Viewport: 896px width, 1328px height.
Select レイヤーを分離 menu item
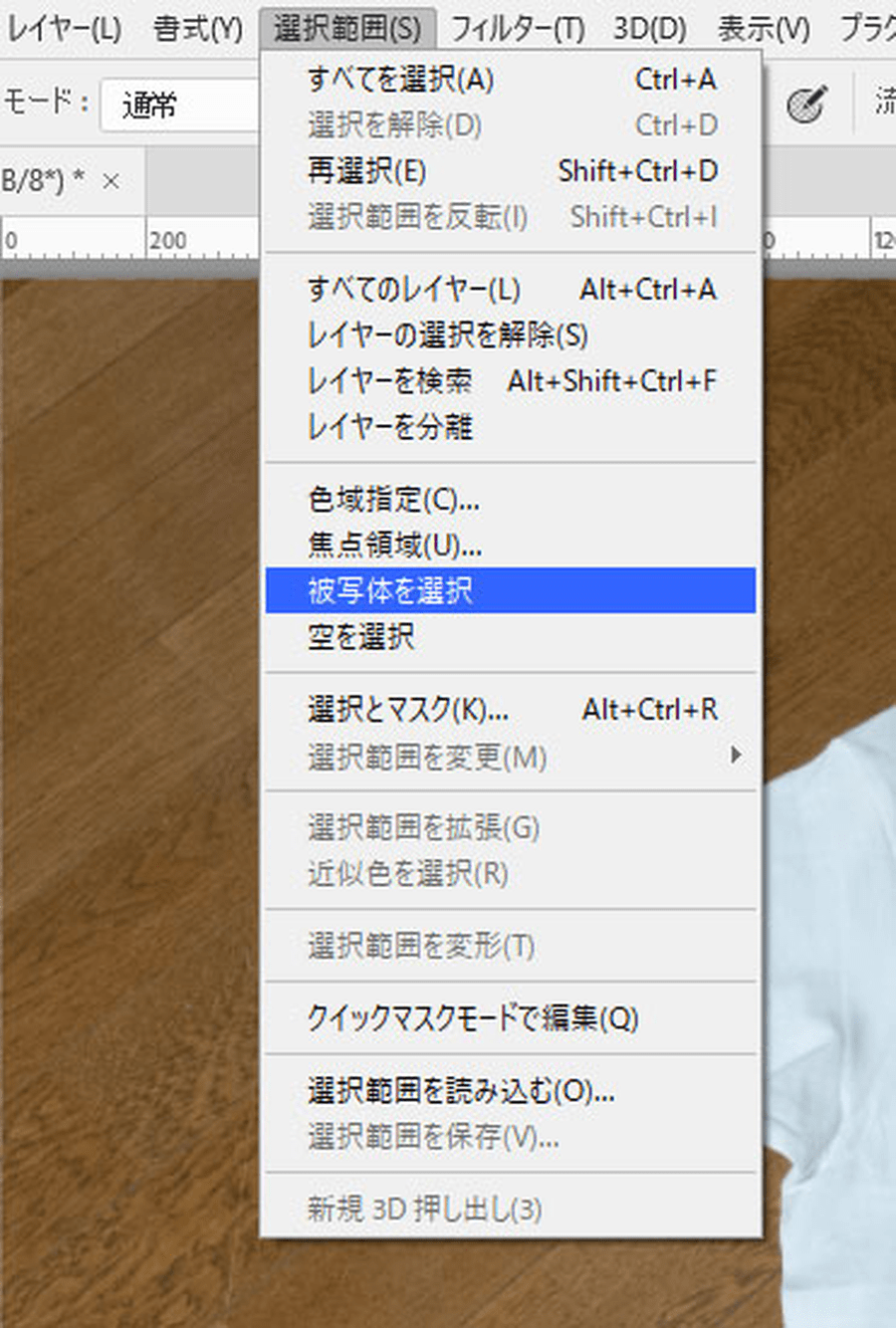click(511, 427)
